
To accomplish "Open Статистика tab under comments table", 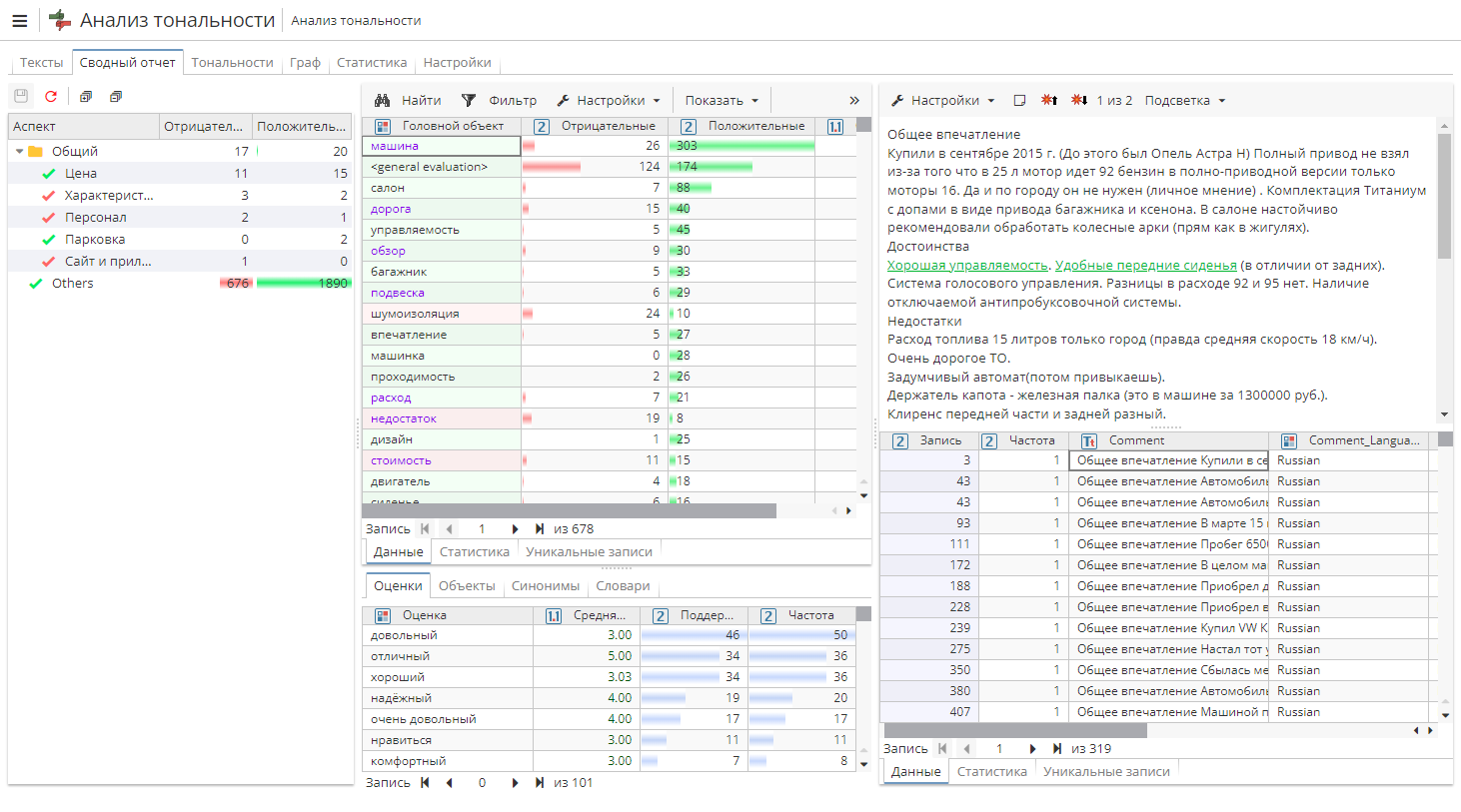I will 991,771.
